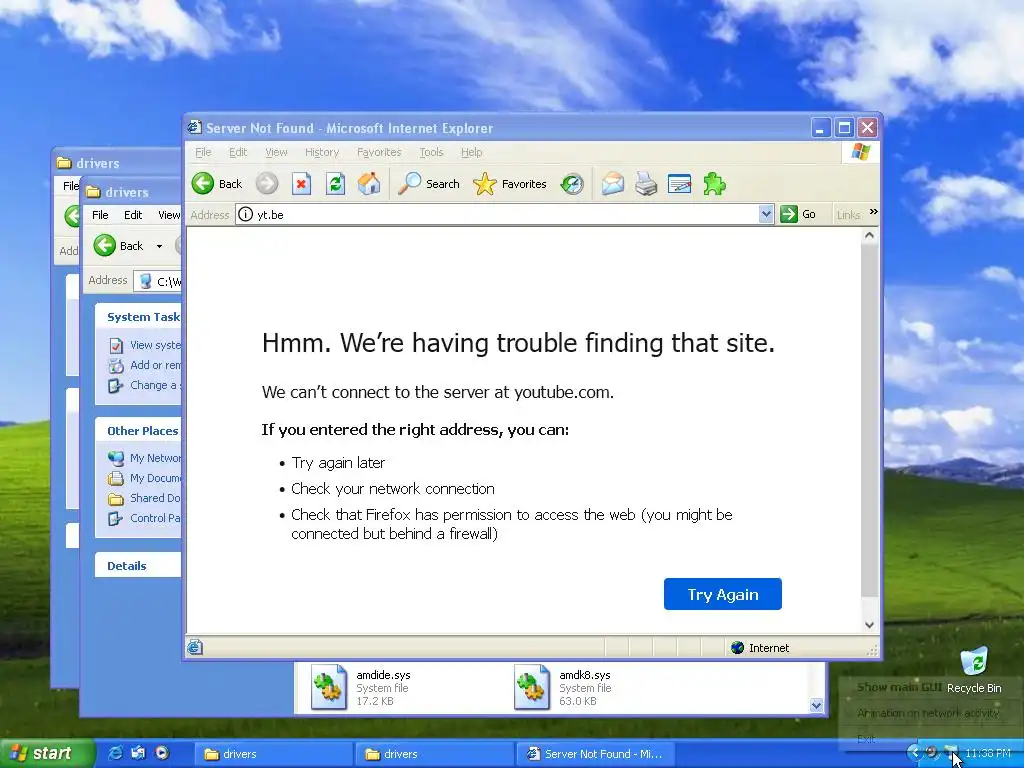Click the Stop icon with red X

[x=301, y=184]
